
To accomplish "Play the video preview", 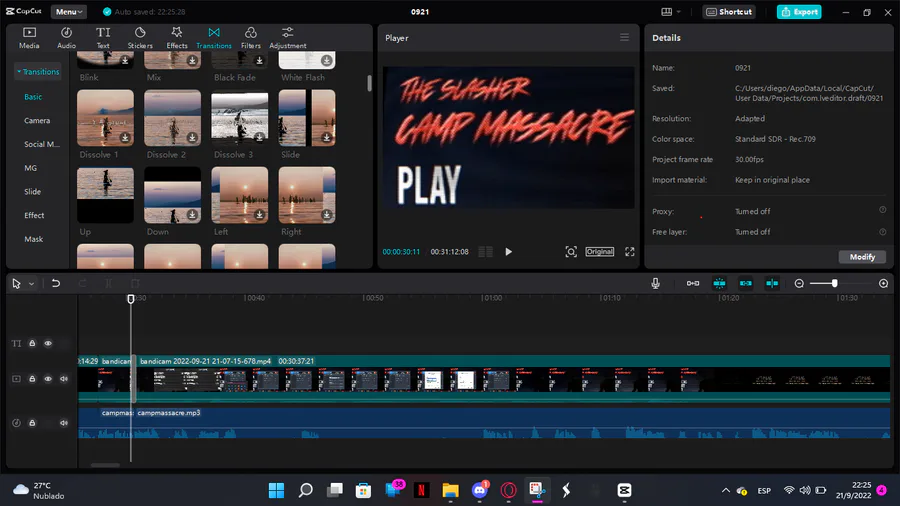I will (x=508, y=251).
